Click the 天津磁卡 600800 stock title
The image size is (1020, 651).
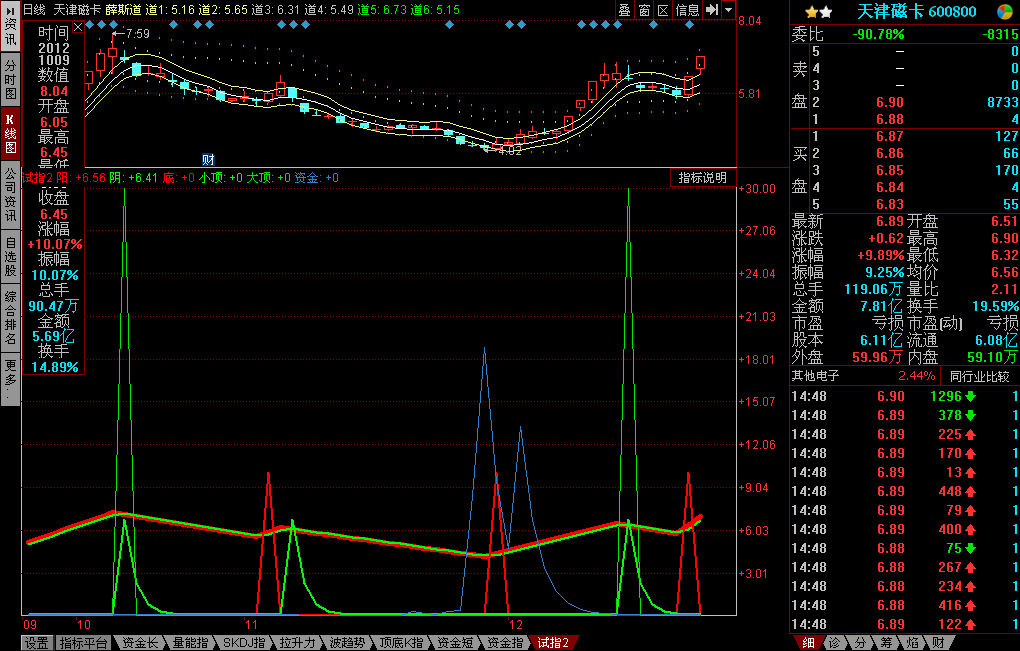point(917,11)
